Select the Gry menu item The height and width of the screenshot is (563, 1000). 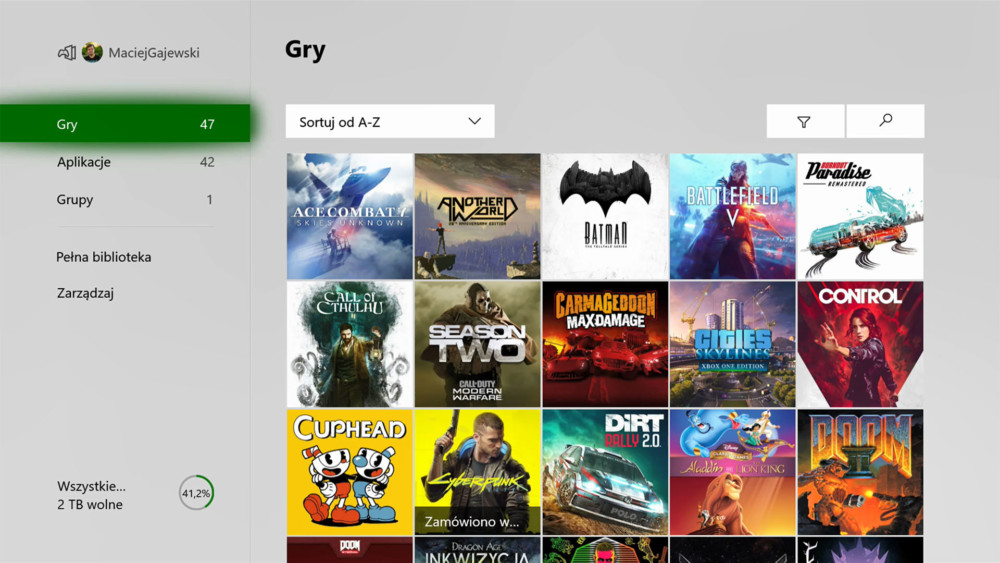[x=125, y=124]
